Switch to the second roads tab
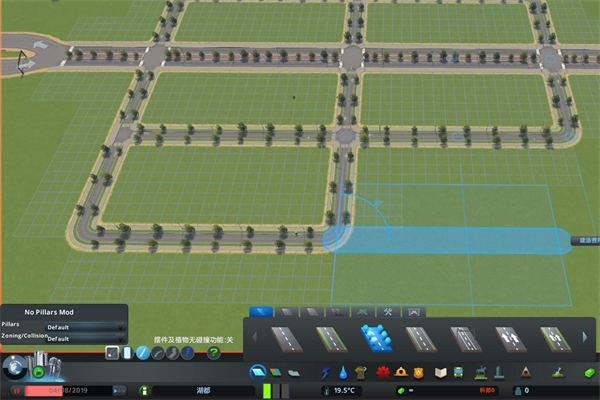Screen dimensions: 600x400 pos(287,312)
